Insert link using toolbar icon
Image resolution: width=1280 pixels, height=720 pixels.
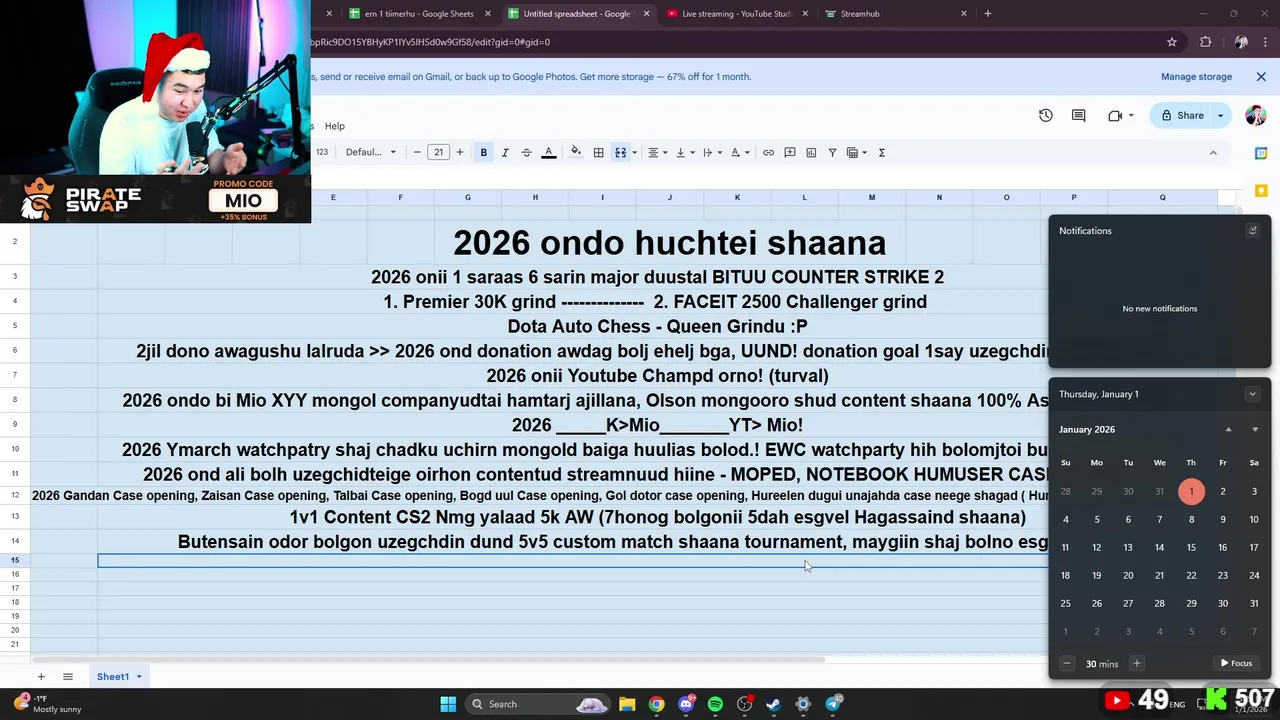[768, 152]
